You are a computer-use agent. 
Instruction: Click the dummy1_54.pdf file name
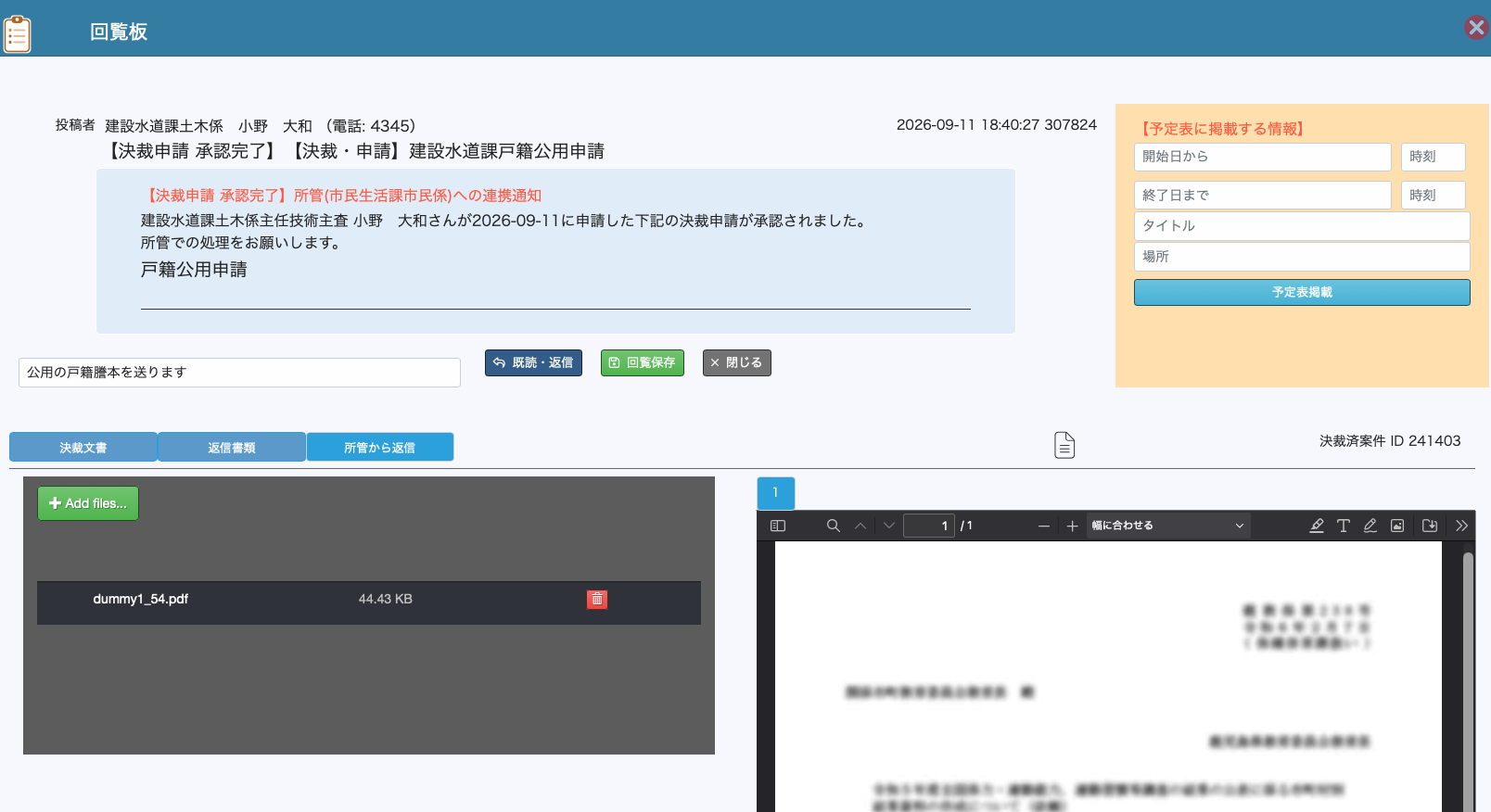click(141, 599)
